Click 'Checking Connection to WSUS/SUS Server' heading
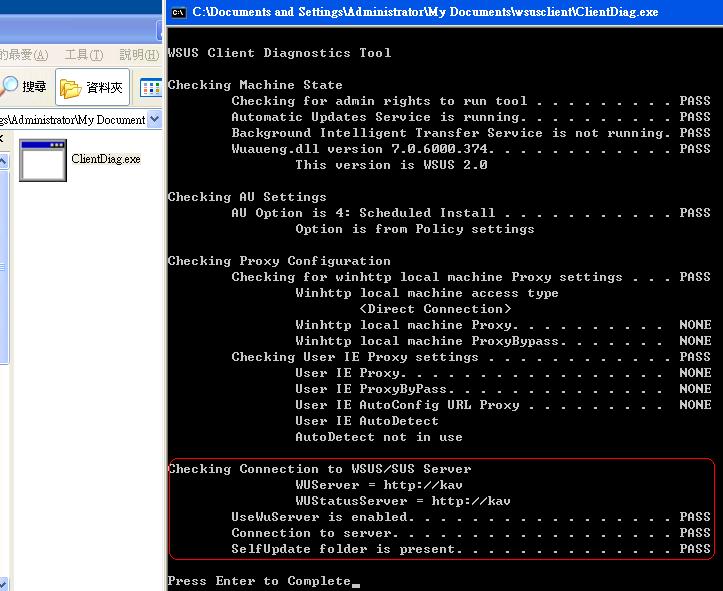The height and width of the screenshot is (591, 723). (x=319, y=469)
